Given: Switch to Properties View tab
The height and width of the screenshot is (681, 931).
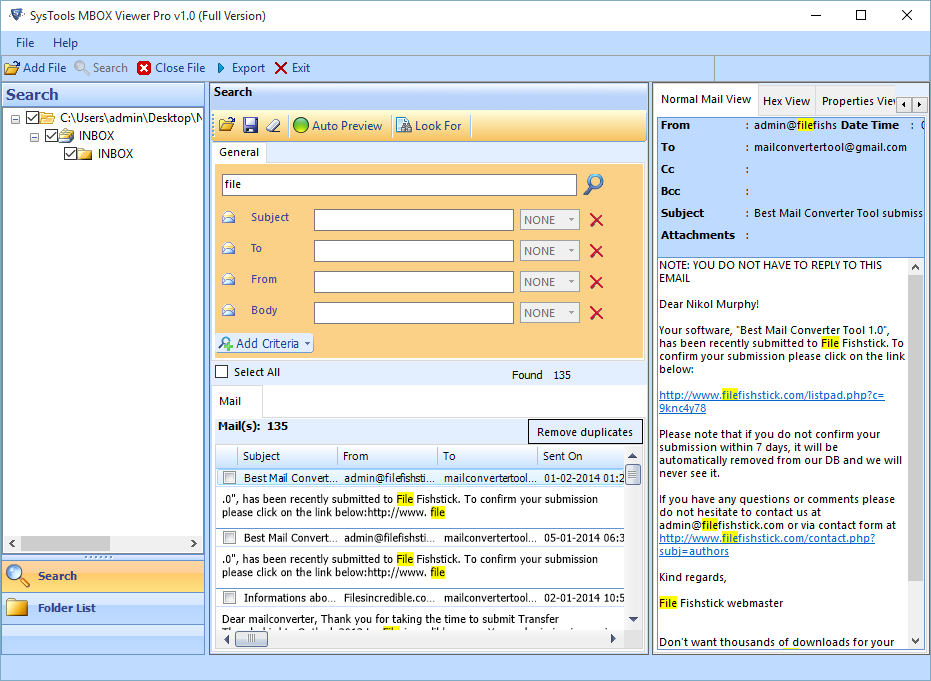Looking at the screenshot, I should click(x=858, y=101).
